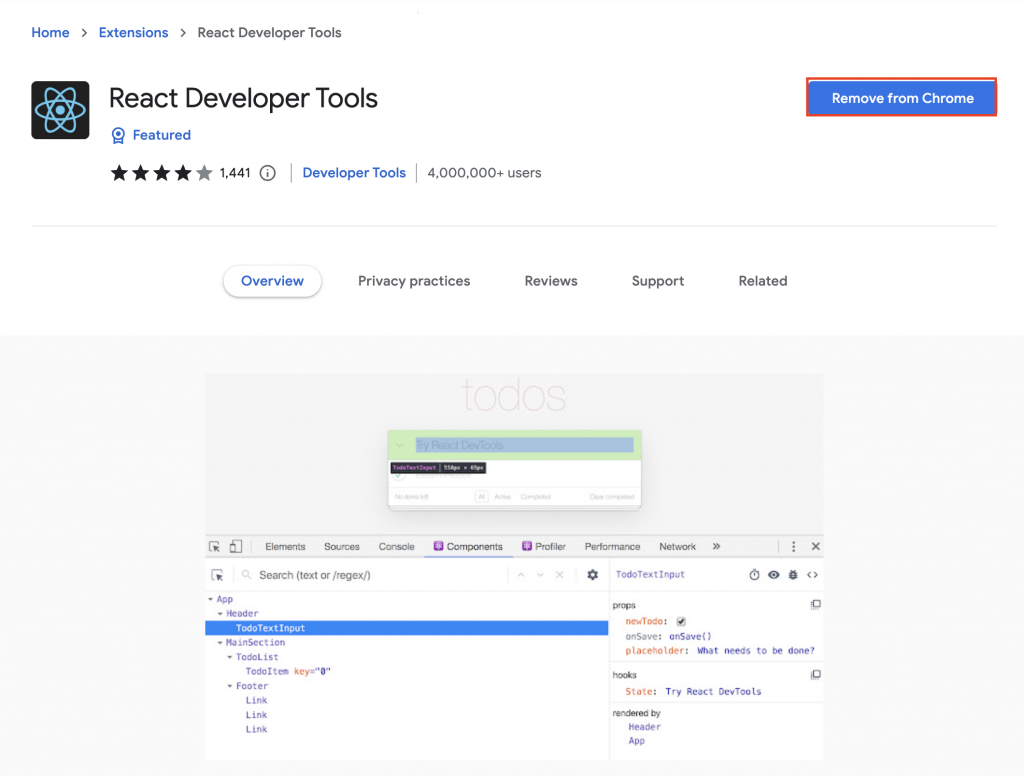1024x776 pixels.
Task: Go to Extensions breadcrumb link
Action: 133,33
